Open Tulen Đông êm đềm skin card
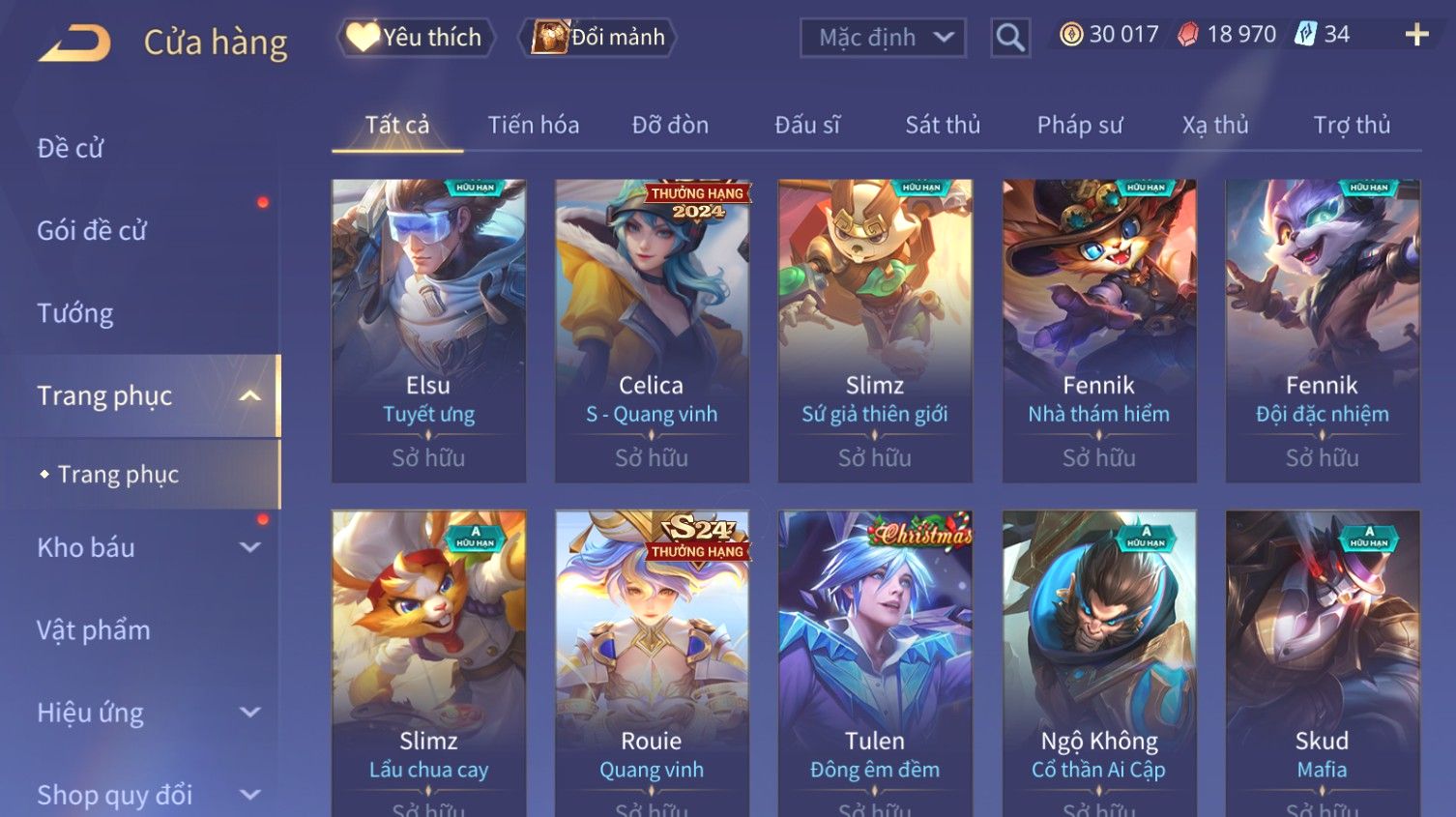Image resolution: width=1456 pixels, height=817 pixels. point(875,663)
